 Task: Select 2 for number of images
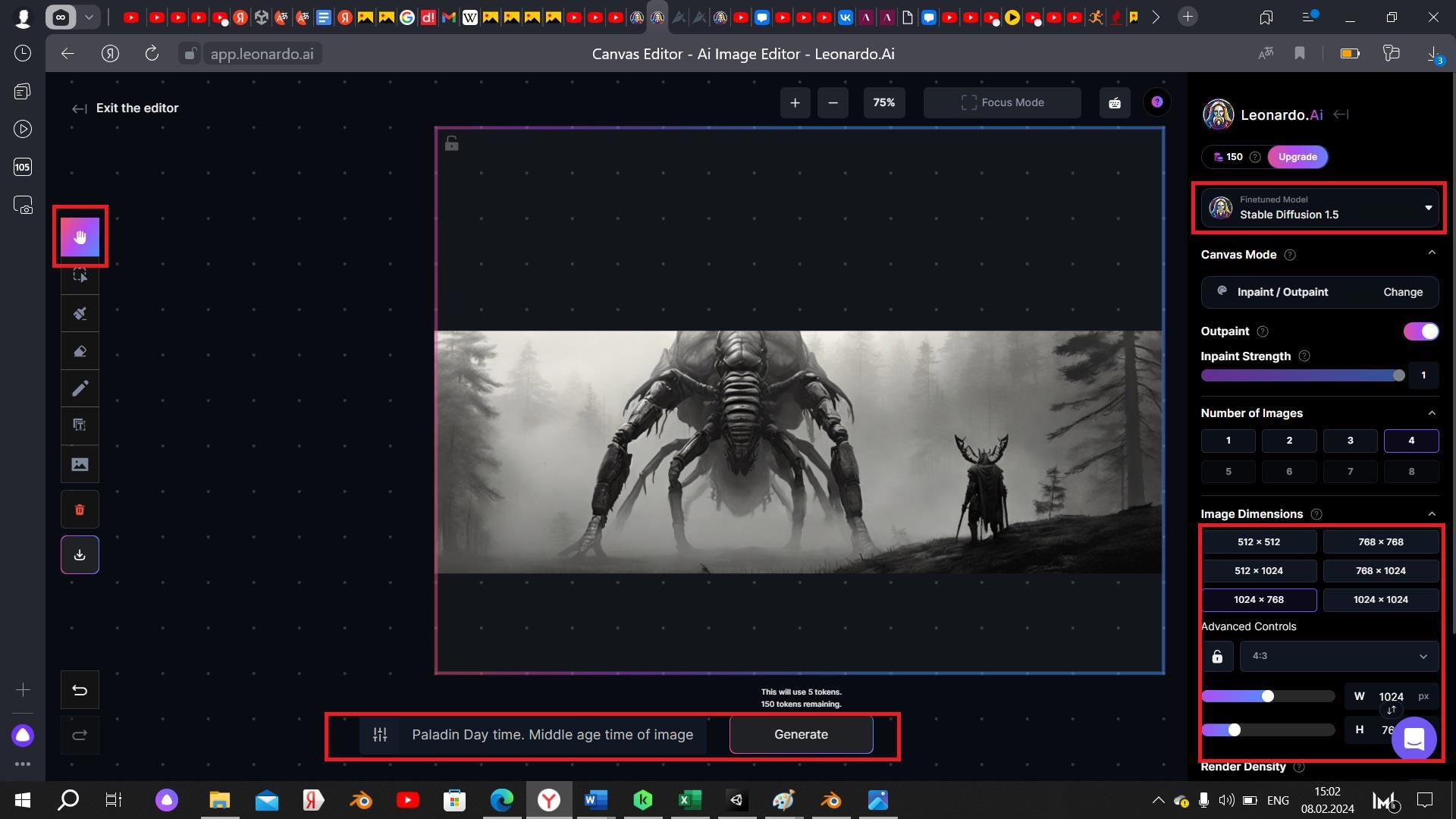(x=1288, y=441)
